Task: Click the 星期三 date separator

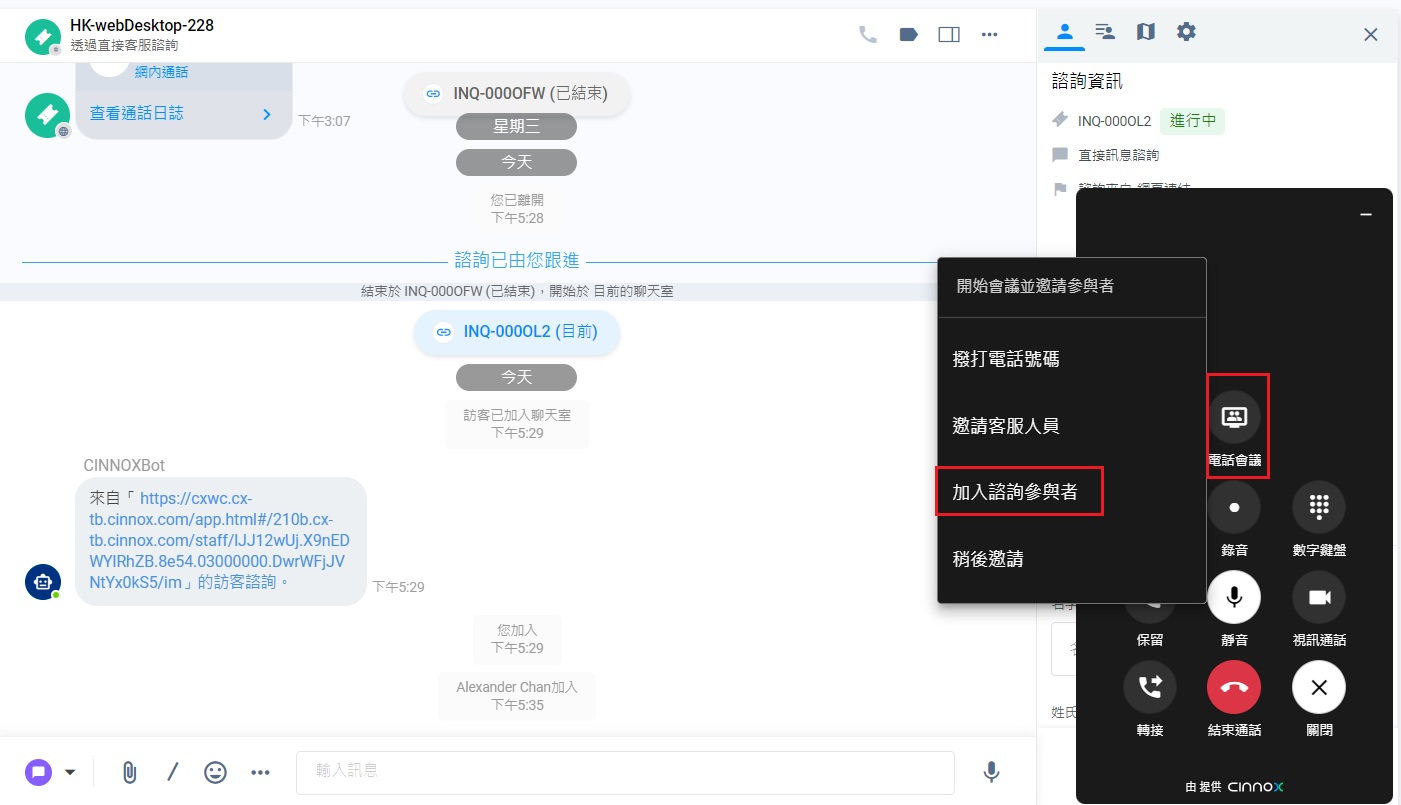Action: tap(516, 127)
